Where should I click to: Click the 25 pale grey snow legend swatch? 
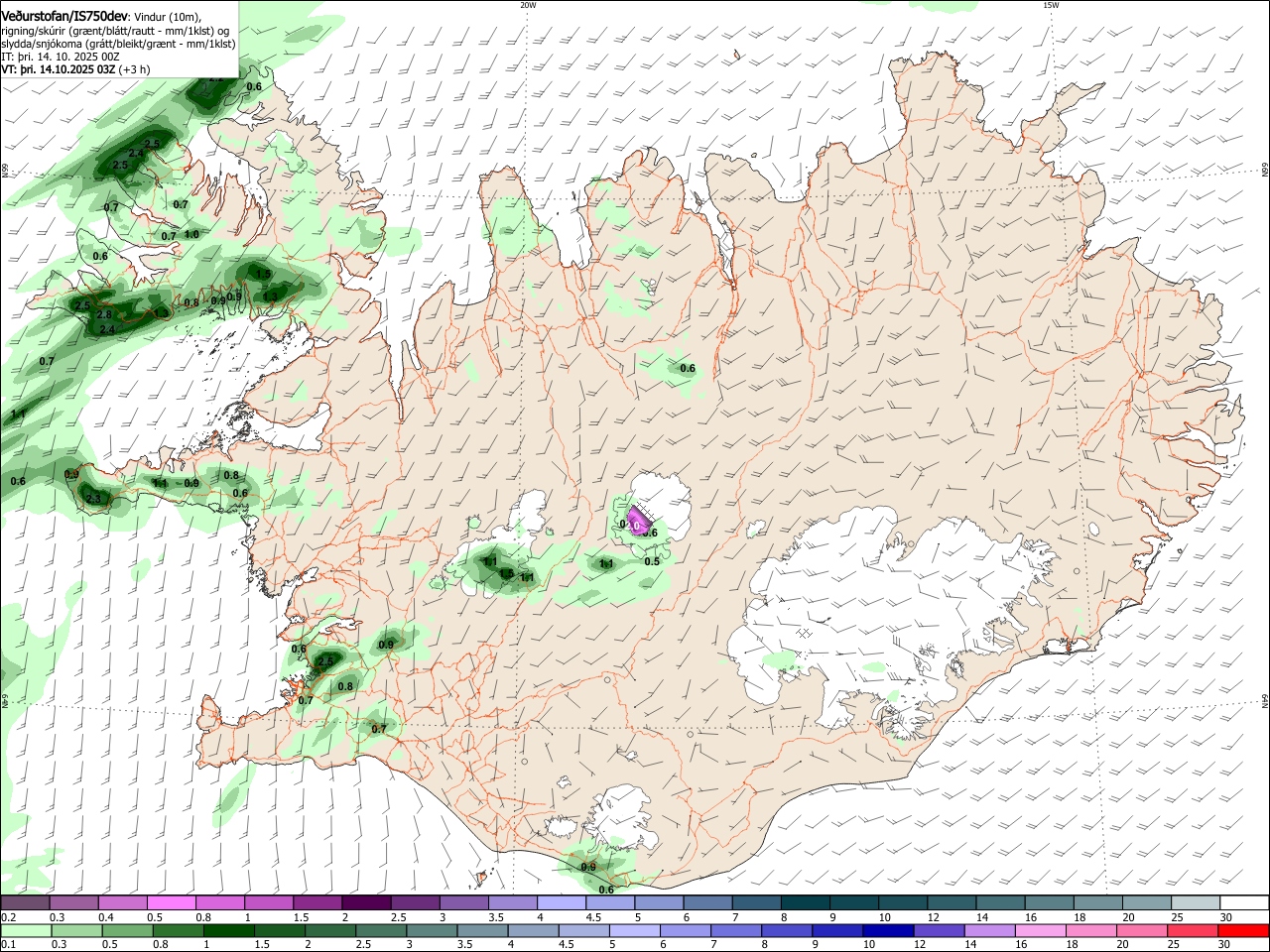point(1197,902)
